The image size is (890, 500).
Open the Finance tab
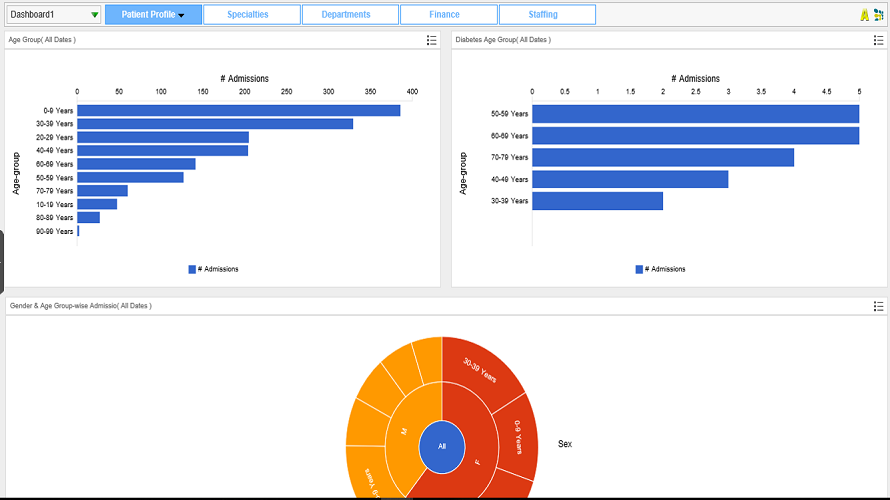point(448,15)
